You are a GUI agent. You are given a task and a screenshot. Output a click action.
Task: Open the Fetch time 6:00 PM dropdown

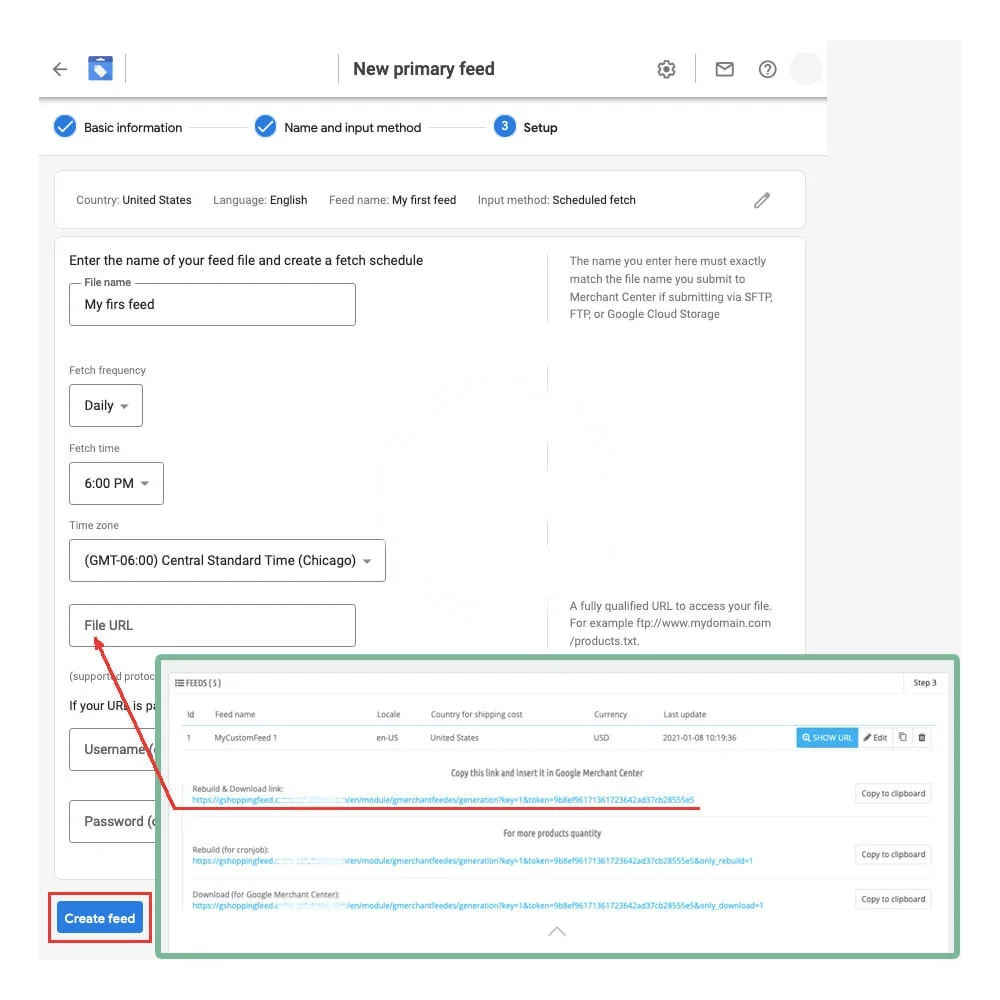[x=116, y=483]
